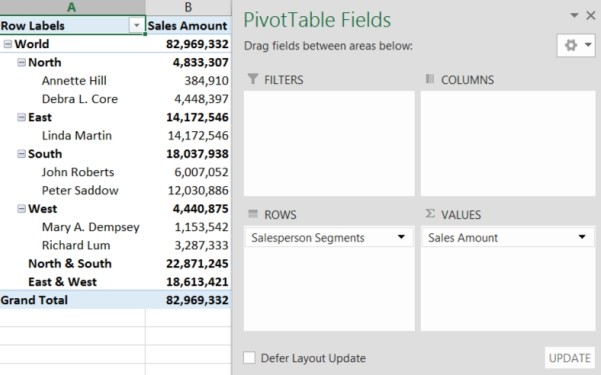Open the PivotTable Fields tools gear menu
This screenshot has height=375, width=601.
[576, 45]
